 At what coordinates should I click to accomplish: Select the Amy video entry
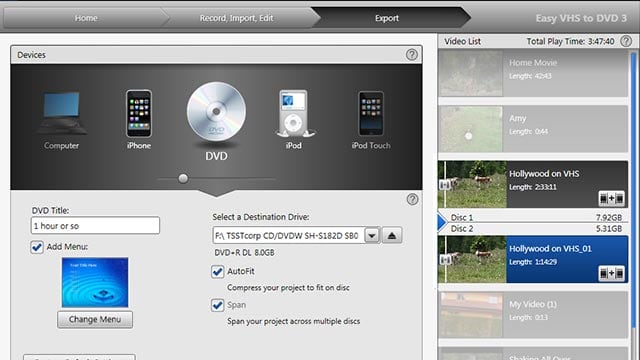click(533, 129)
